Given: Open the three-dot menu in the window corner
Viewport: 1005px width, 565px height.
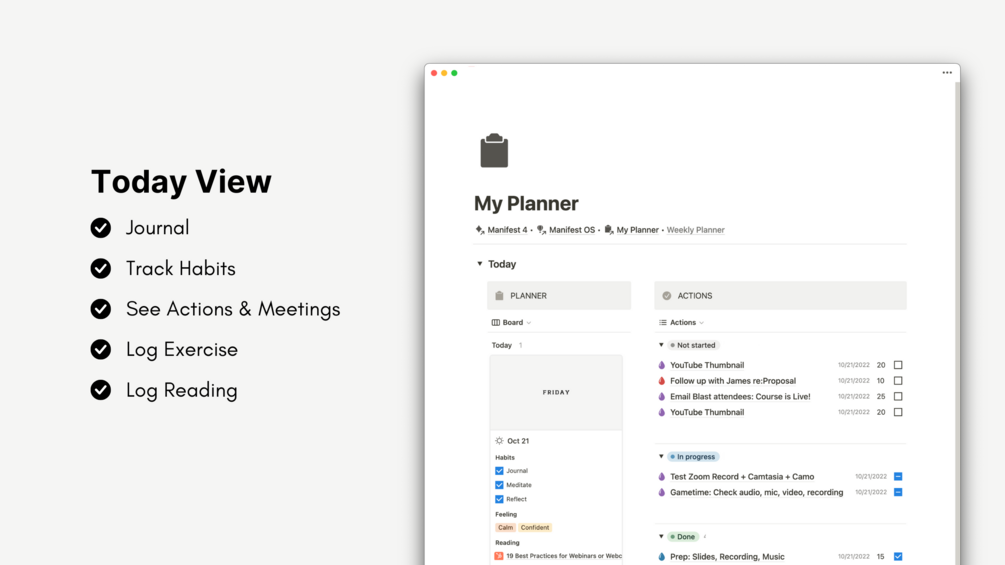Looking at the screenshot, I should (x=947, y=73).
